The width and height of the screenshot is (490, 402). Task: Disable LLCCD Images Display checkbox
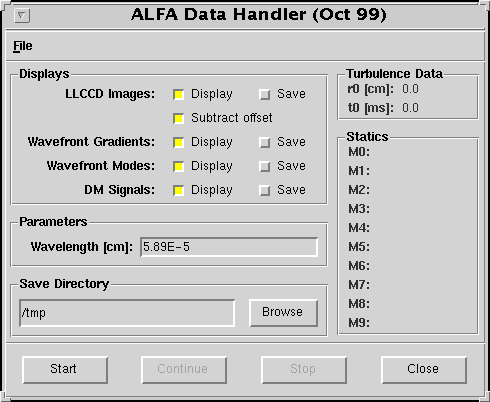click(179, 95)
